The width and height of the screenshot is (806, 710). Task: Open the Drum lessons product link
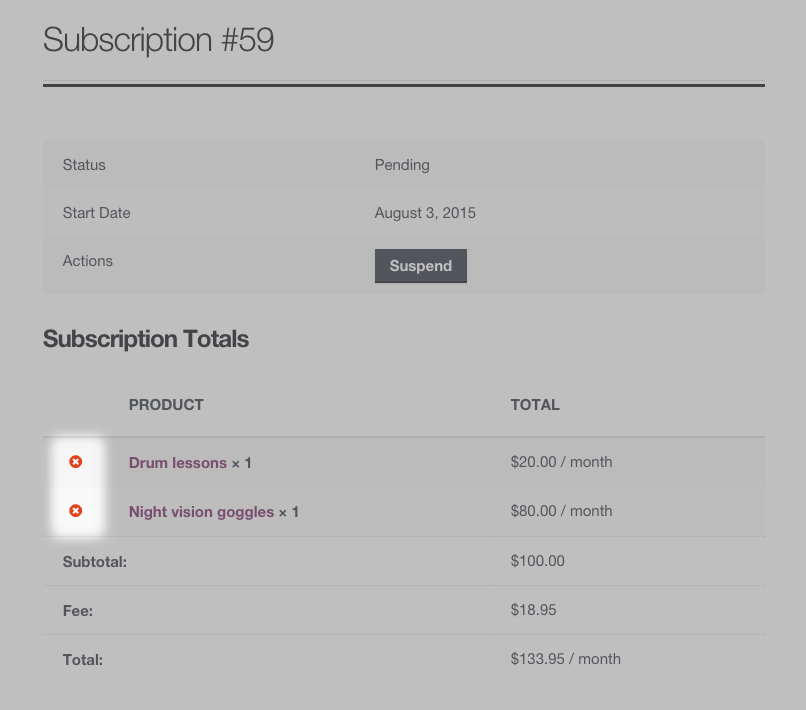tap(178, 463)
